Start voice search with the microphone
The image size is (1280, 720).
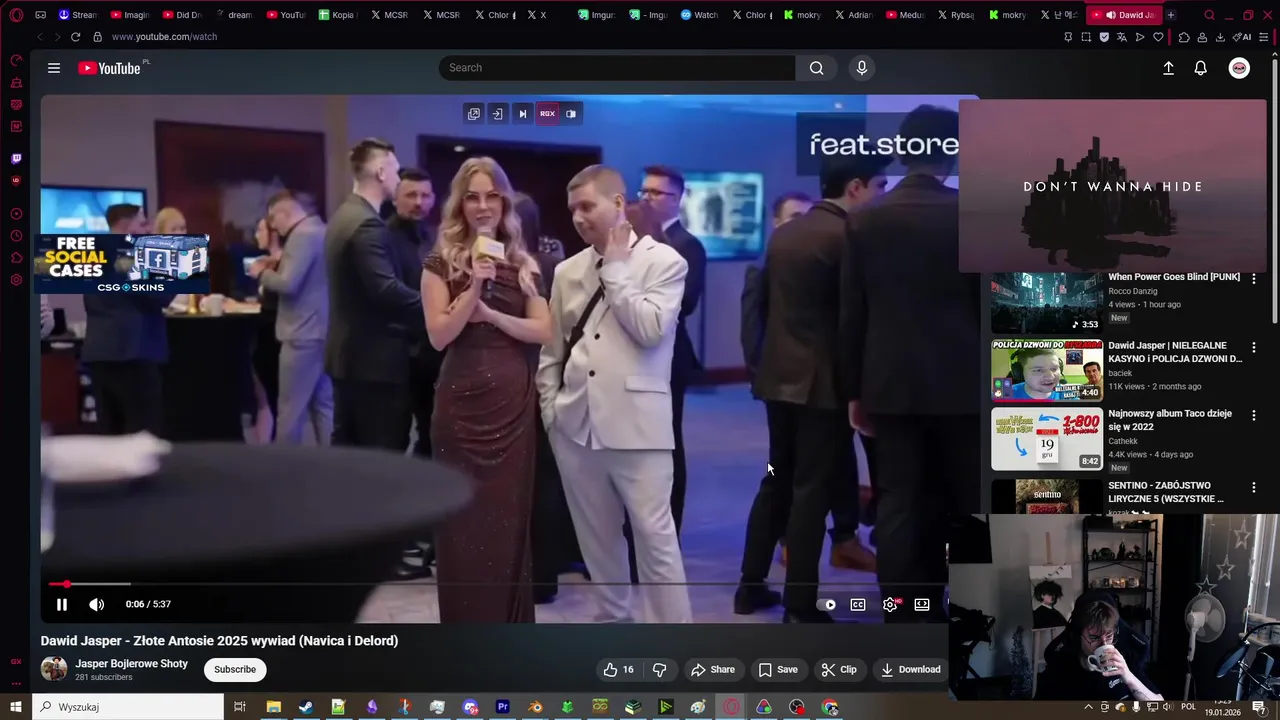pyautogui.click(x=862, y=68)
